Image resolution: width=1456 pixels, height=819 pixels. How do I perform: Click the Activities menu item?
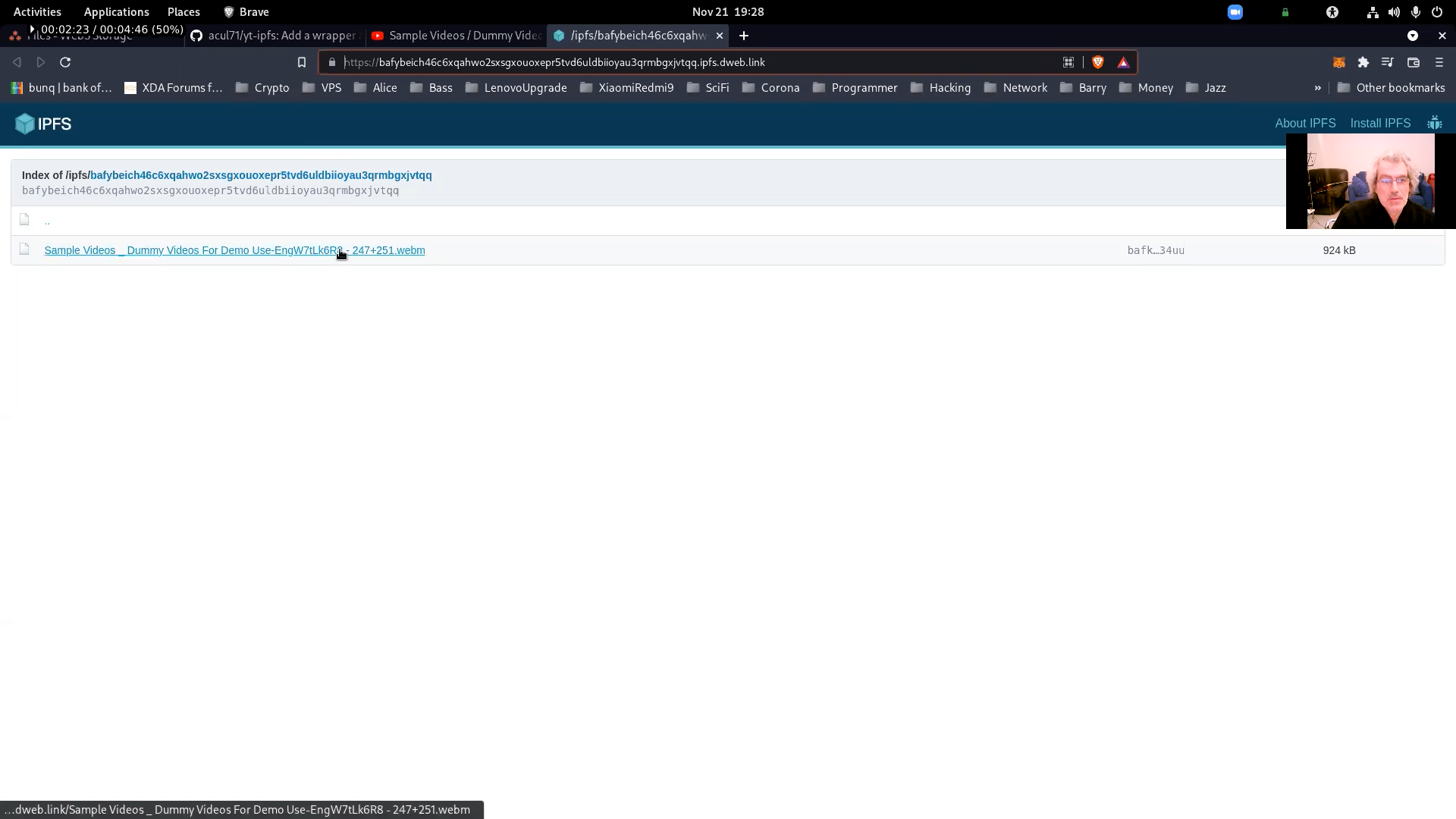[x=36, y=11]
